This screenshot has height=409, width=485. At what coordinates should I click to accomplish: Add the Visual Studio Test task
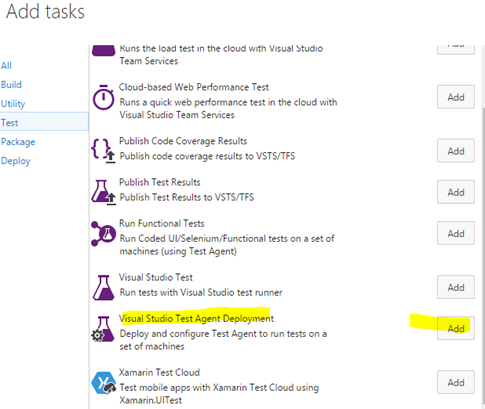point(456,287)
